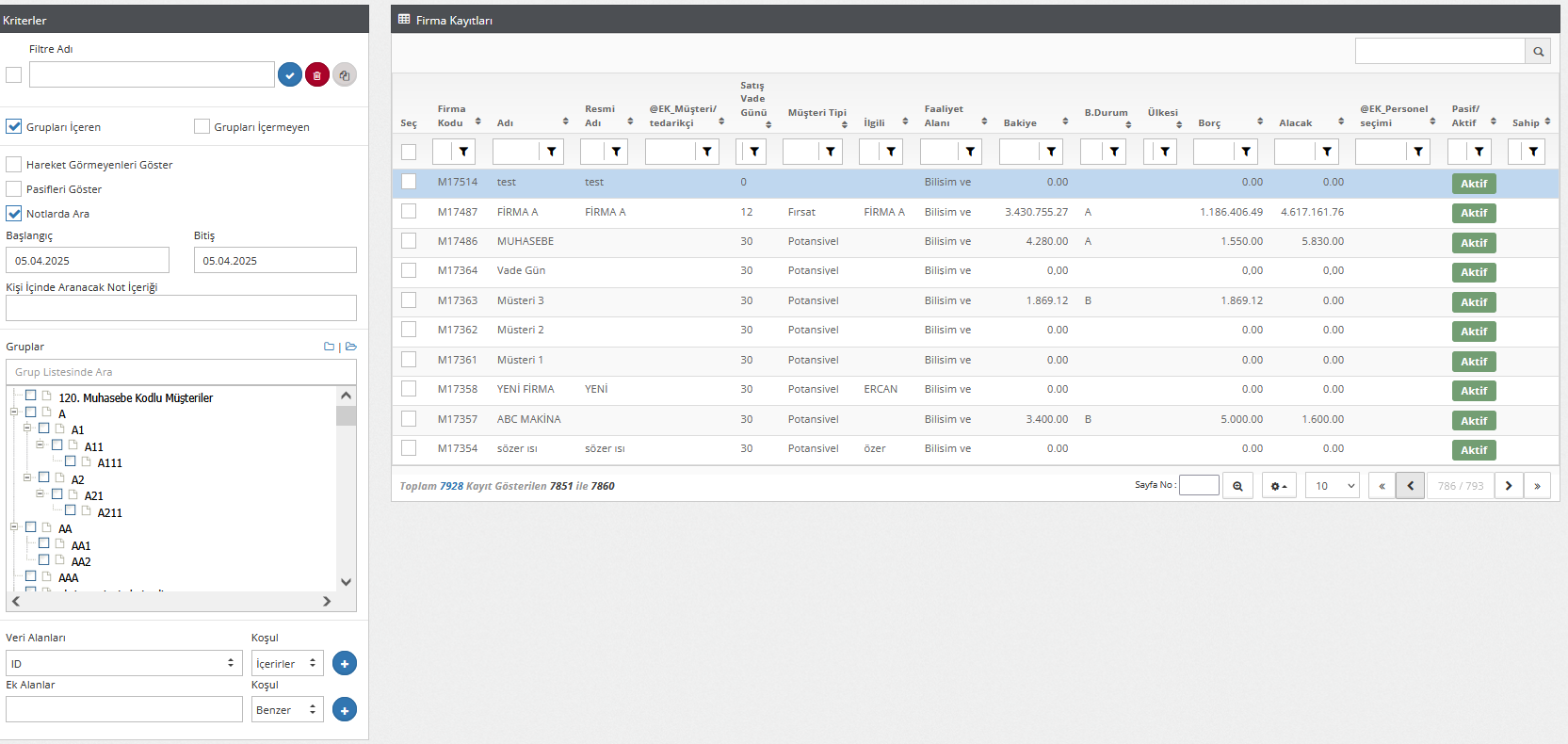Open the gear settings dropdown in pager
Screen dimensions: 1568x744
coord(1279,486)
